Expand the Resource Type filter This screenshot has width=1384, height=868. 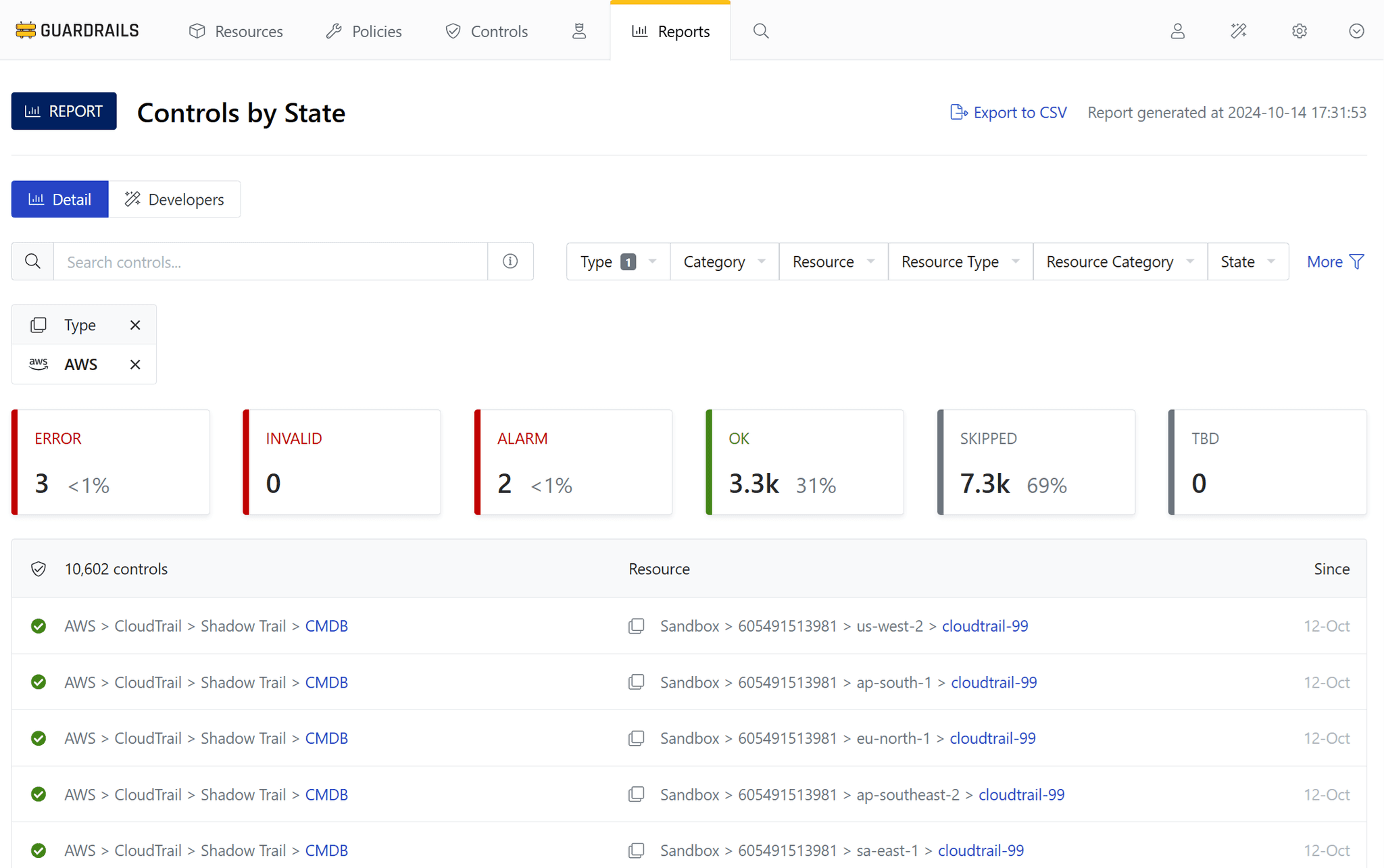[959, 261]
